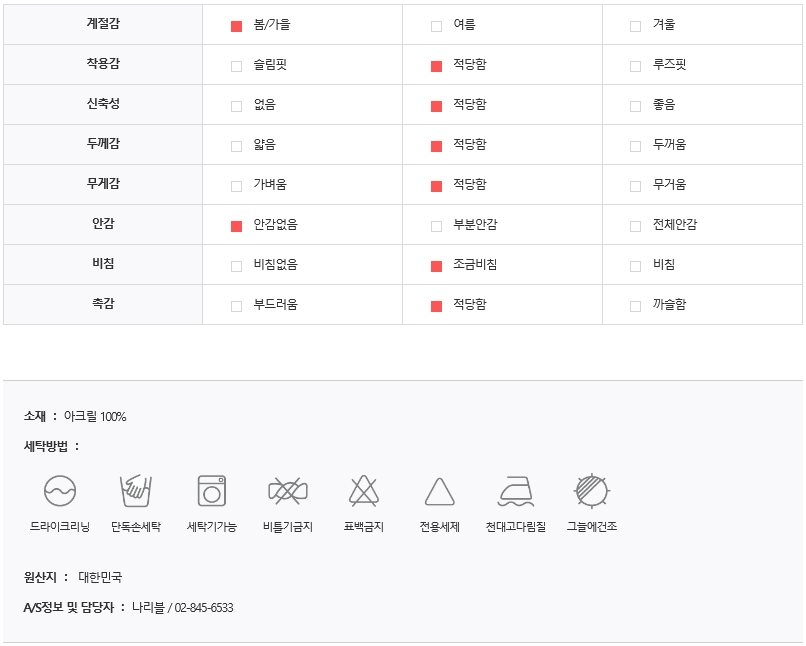The height and width of the screenshot is (646, 806).
Task: Click the 단독손세탁 hand wash icon
Action: tap(136, 491)
